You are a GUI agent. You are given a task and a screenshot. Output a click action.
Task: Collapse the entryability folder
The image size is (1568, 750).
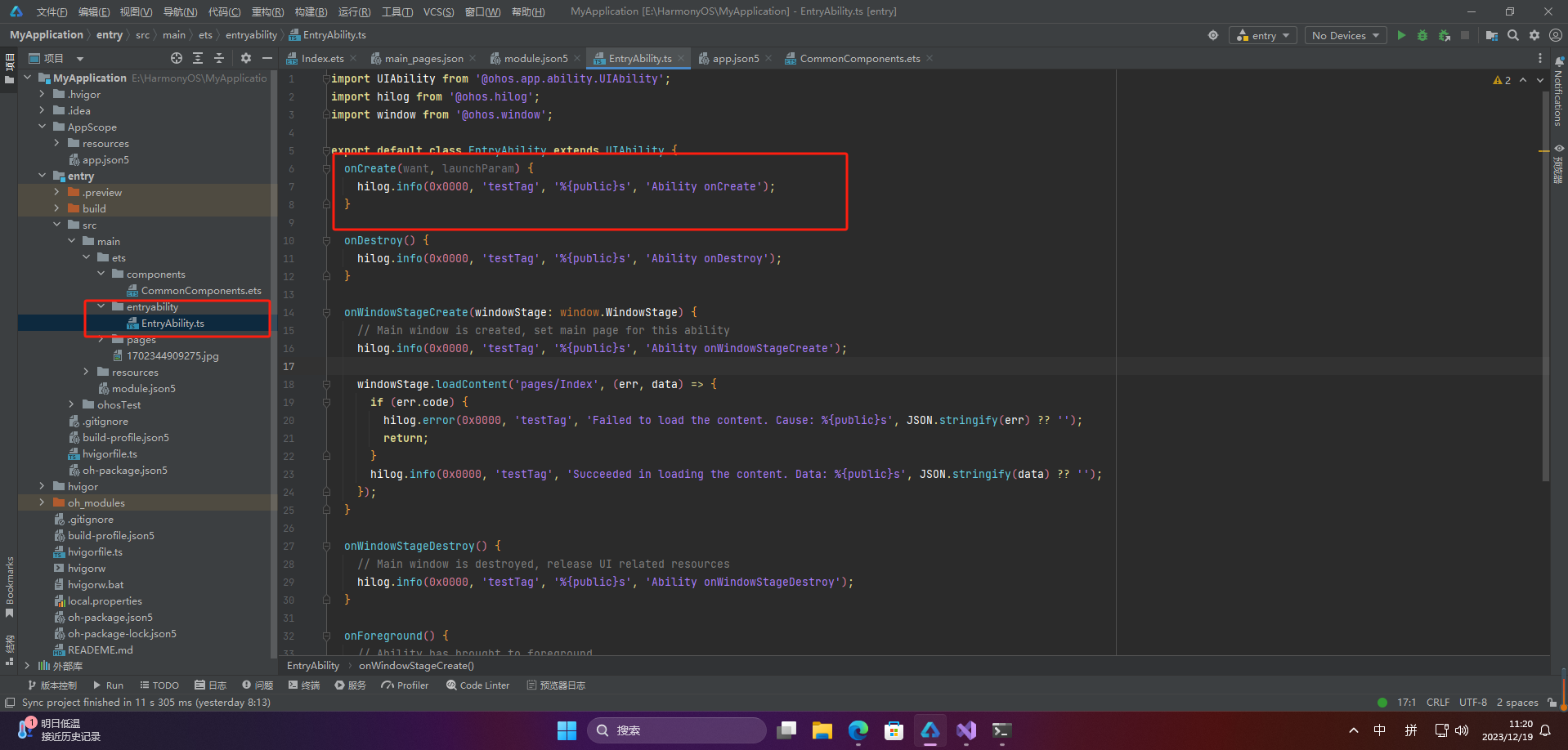tap(101, 306)
